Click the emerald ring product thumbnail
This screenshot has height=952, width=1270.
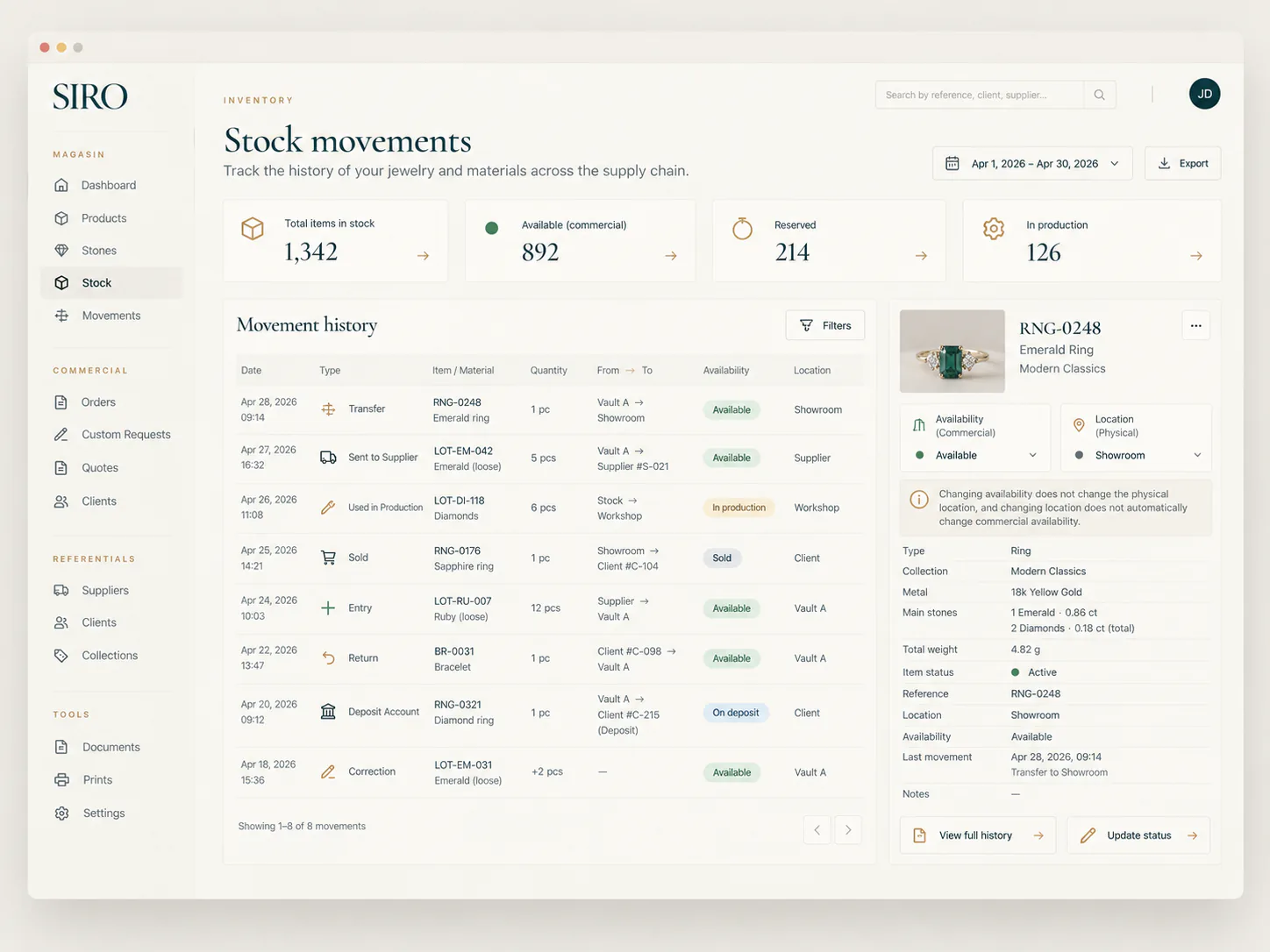coord(952,351)
